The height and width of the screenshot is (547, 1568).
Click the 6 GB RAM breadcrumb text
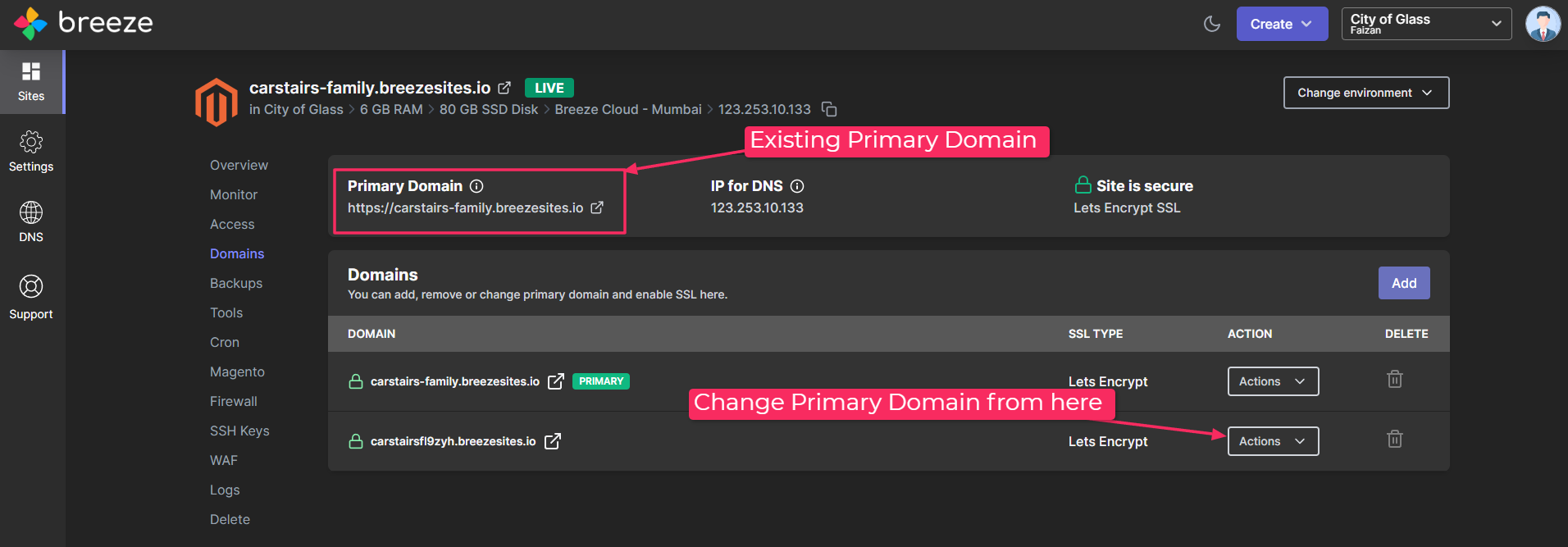click(391, 109)
